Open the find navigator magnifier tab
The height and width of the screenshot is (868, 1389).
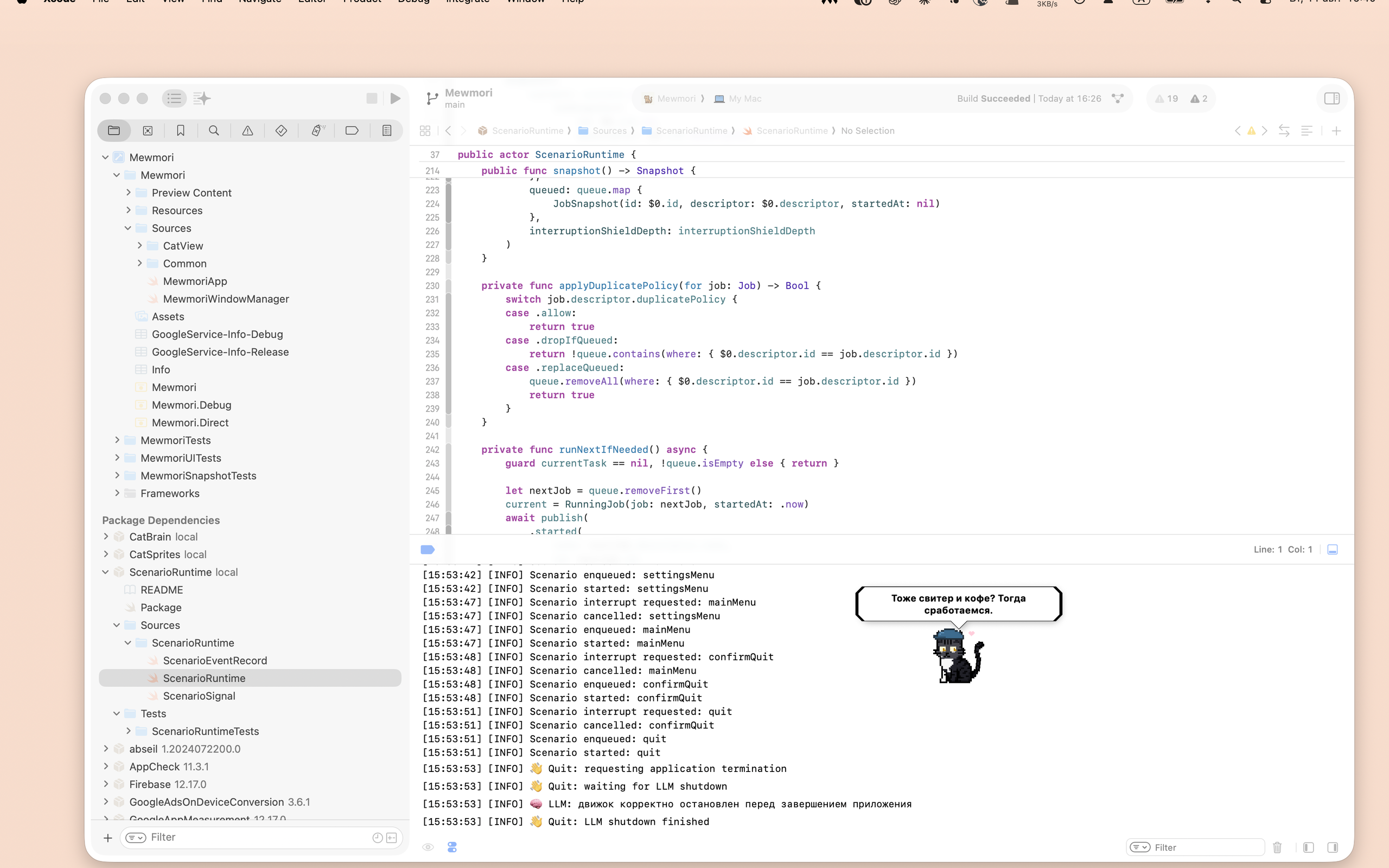pyautogui.click(x=214, y=131)
